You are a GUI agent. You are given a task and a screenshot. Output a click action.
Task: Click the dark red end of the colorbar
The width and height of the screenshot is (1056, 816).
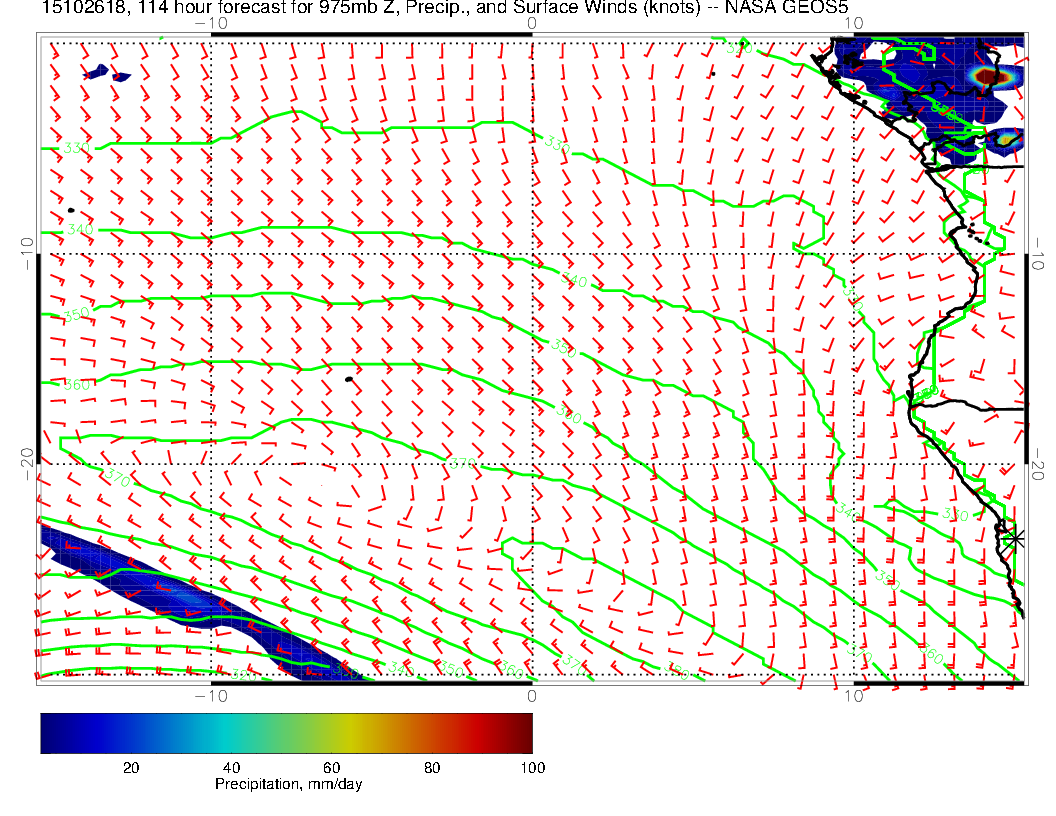(525, 732)
